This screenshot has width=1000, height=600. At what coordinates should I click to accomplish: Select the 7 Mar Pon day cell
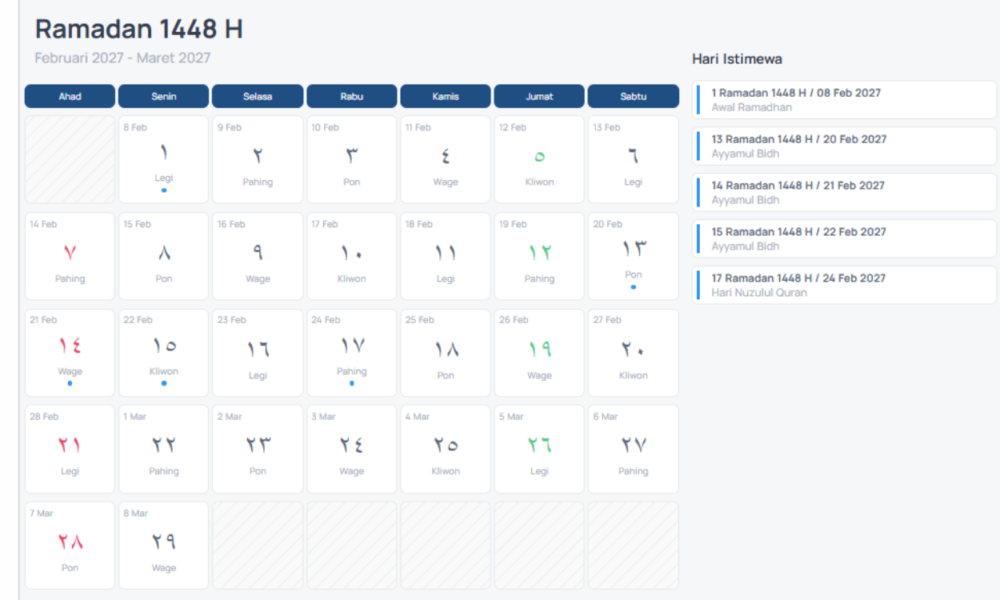70,545
